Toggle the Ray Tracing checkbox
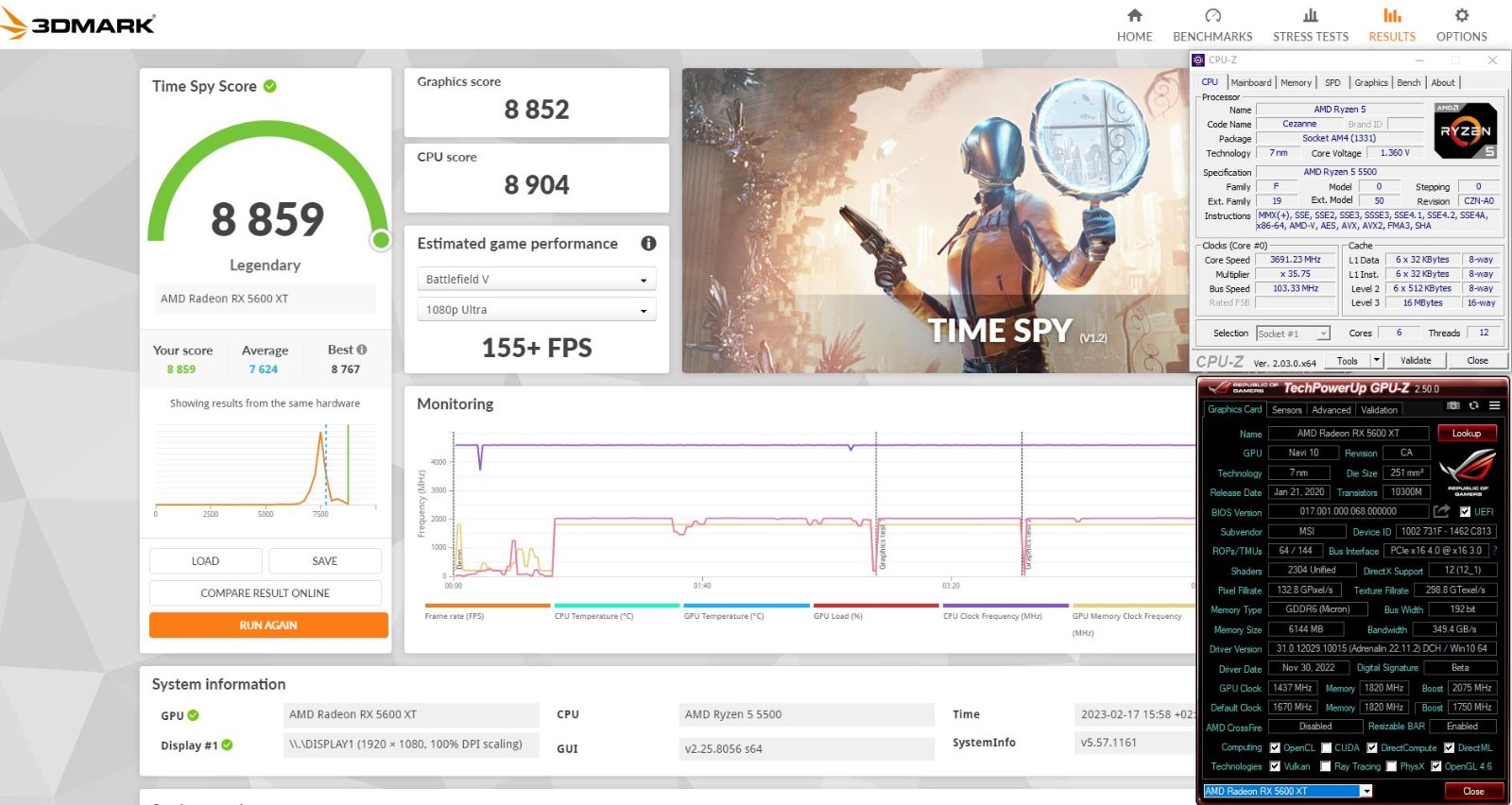Viewport: 1512px width, 805px height. coord(1326,766)
